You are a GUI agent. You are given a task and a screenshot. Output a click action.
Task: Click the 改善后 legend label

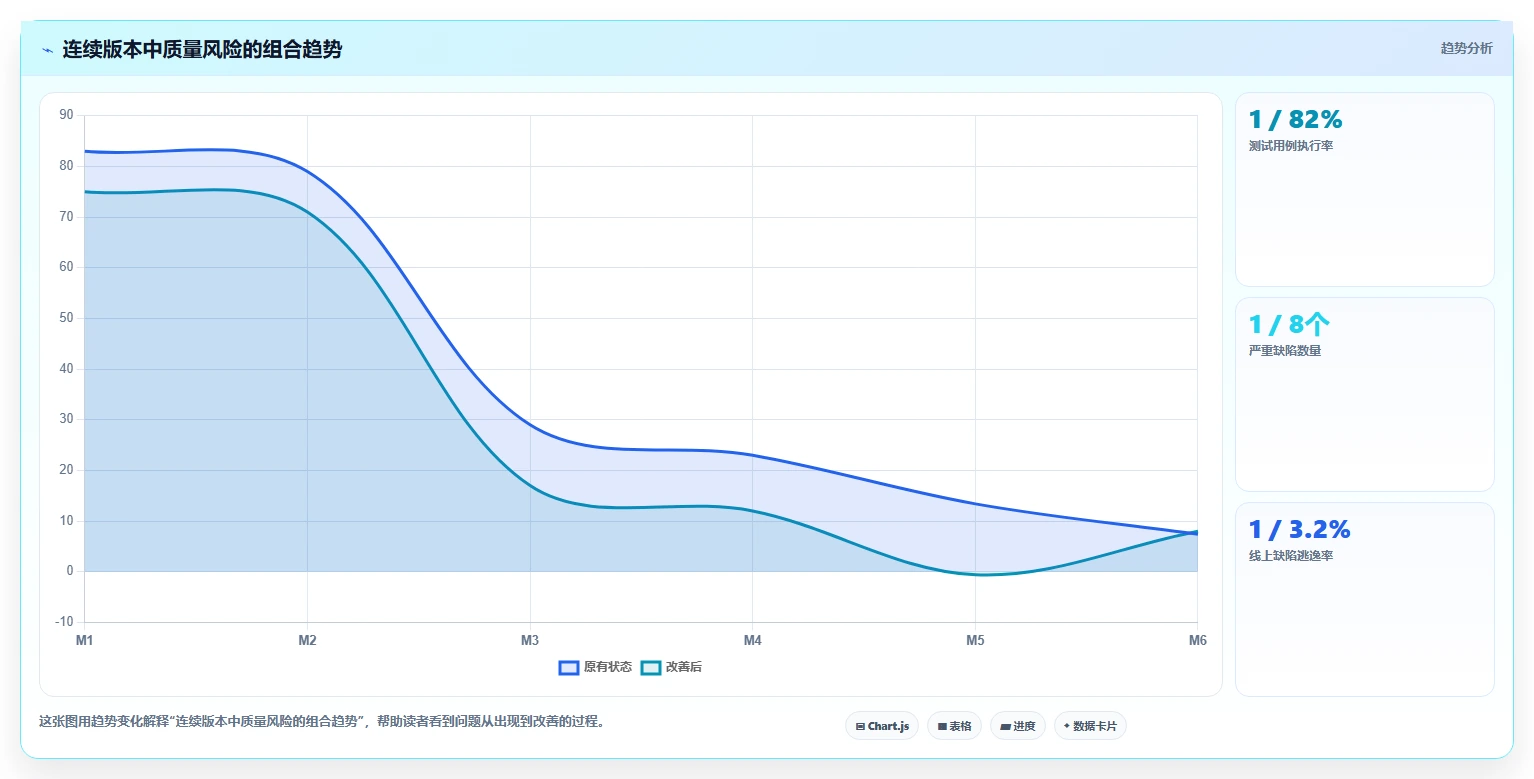[684, 667]
